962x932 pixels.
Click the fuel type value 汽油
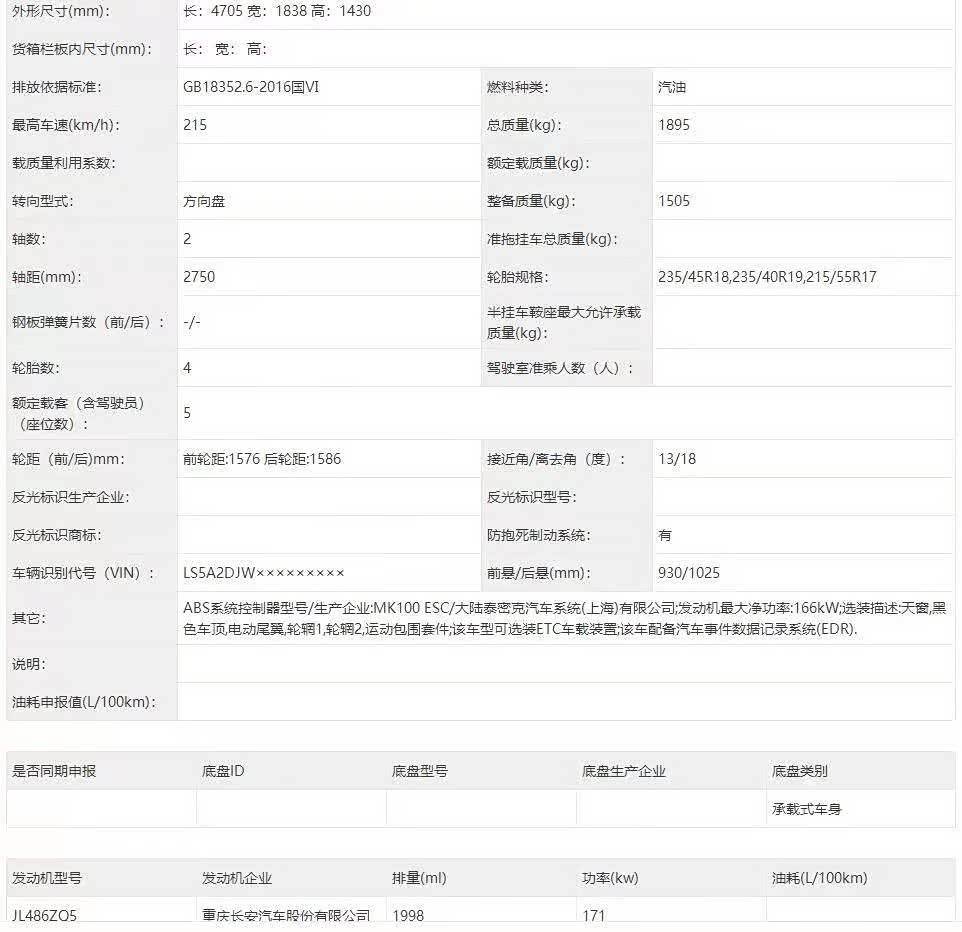point(672,87)
